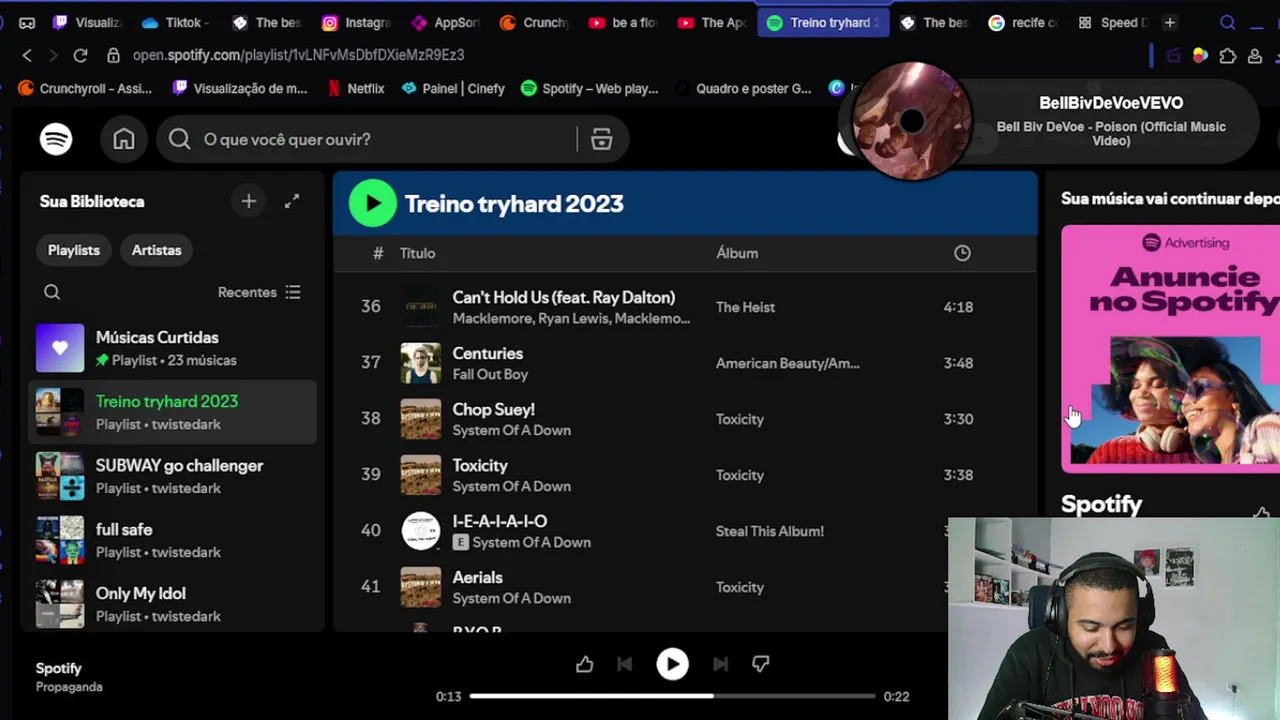Switch to the Crunchyroll browser tab
The height and width of the screenshot is (720, 1280).
pyautogui.click(x=535, y=22)
